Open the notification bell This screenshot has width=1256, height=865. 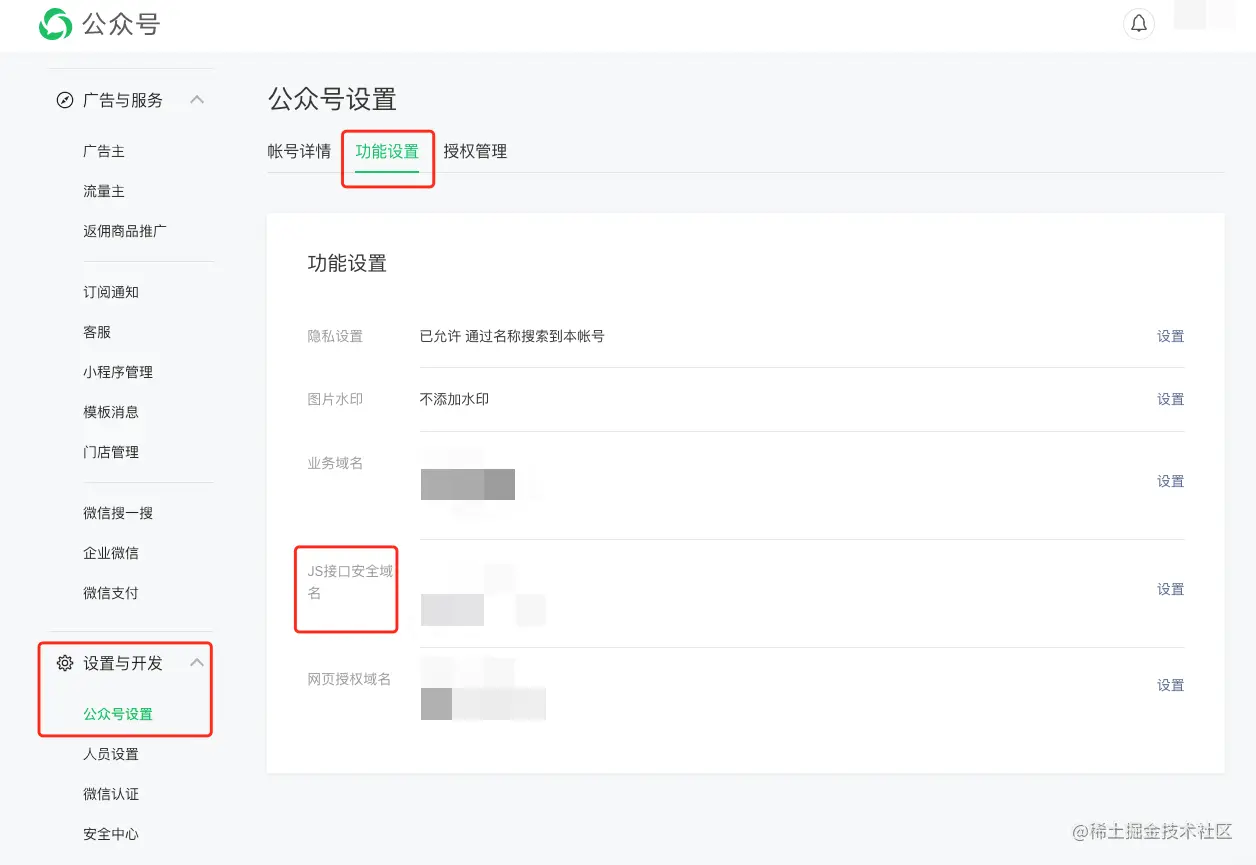click(1139, 24)
